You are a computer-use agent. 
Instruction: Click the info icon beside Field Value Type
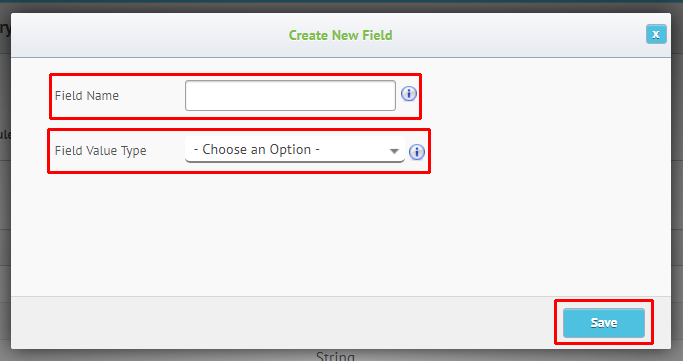point(417,152)
